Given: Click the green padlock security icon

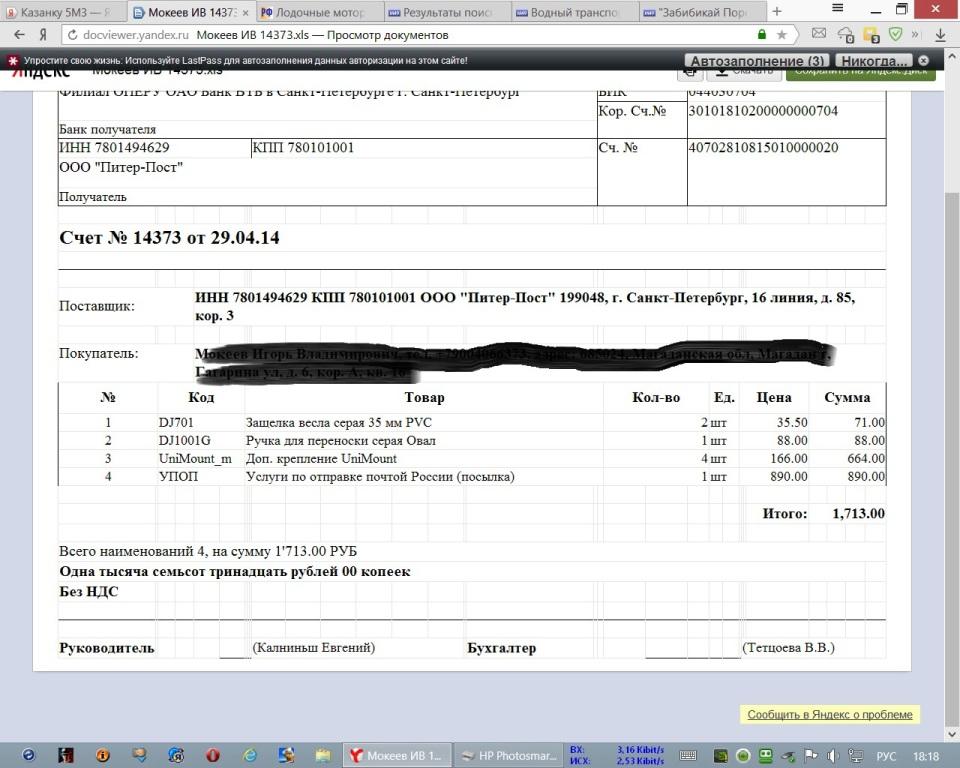Looking at the screenshot, I should 762,35.
